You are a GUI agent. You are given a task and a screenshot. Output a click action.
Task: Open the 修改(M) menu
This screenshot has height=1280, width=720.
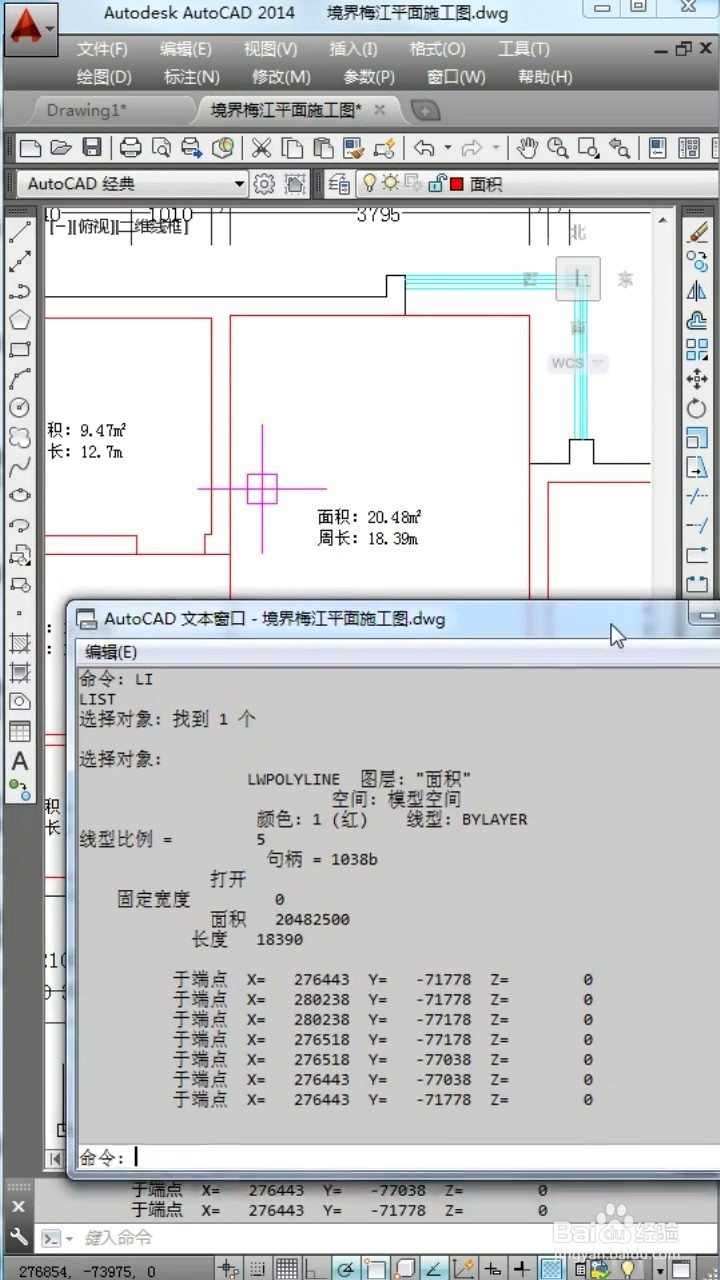(x=281, y=77)
